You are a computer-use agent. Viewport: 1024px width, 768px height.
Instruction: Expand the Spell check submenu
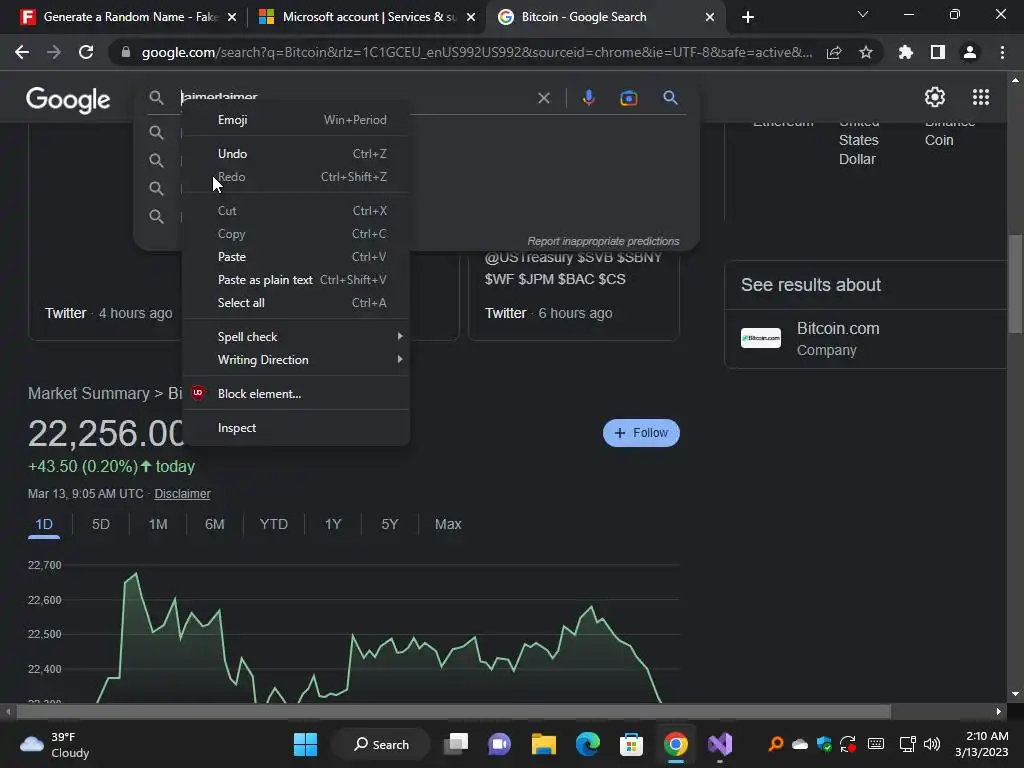pyautogui.click(x=296, y=337)
